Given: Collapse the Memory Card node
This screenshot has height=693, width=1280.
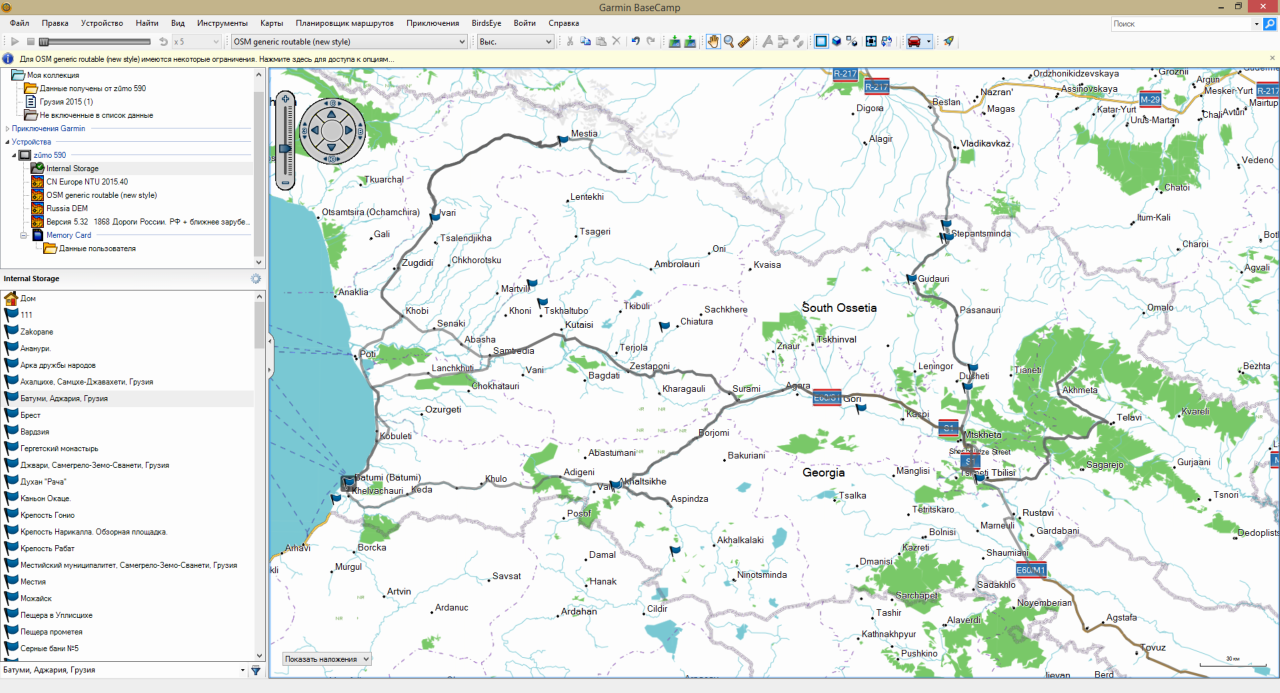Looking at the screenshot, I should click(24, 235).
